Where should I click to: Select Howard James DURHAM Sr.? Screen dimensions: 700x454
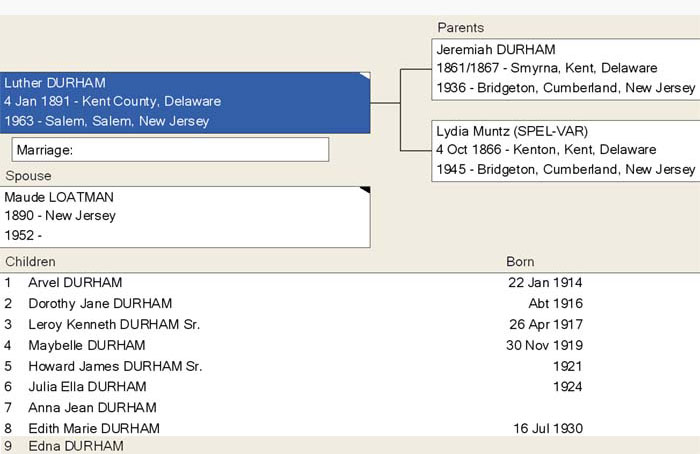115,367
